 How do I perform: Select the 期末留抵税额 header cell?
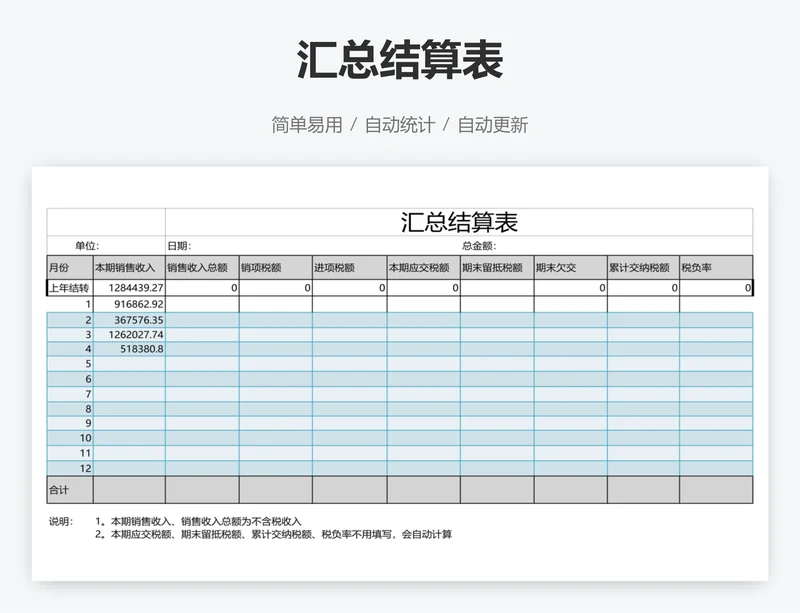(x=497, y=267)
